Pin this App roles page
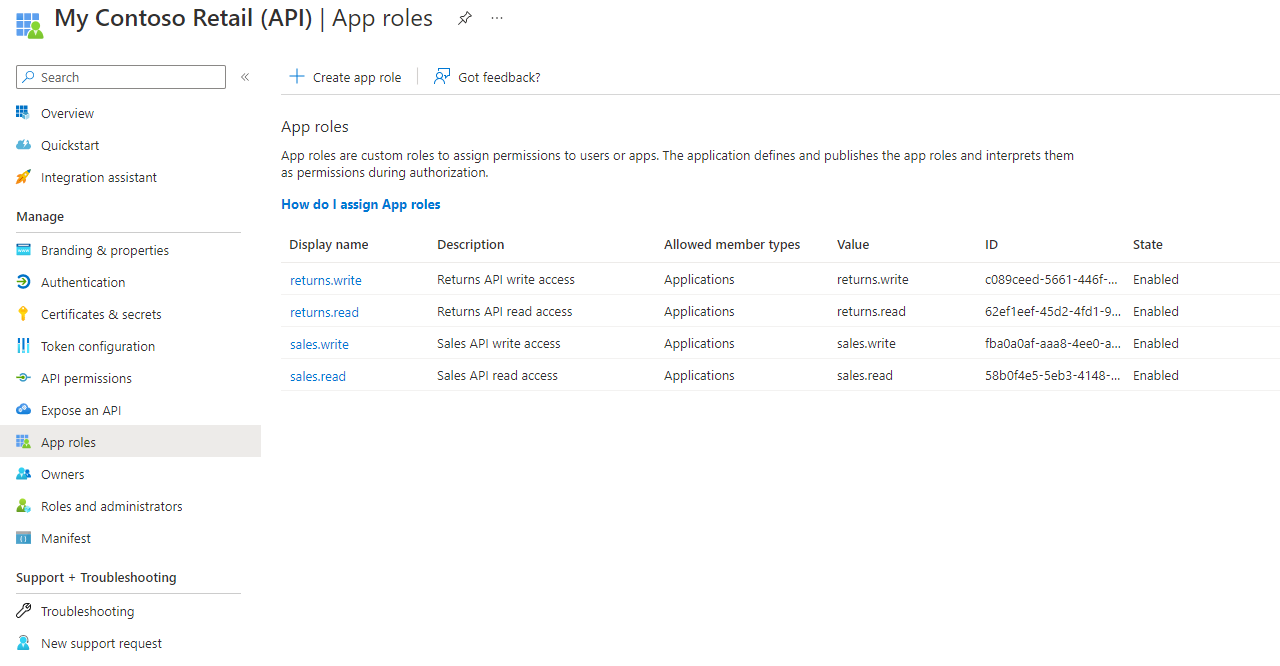This screenshot has height=666, width=1280. 465,19
